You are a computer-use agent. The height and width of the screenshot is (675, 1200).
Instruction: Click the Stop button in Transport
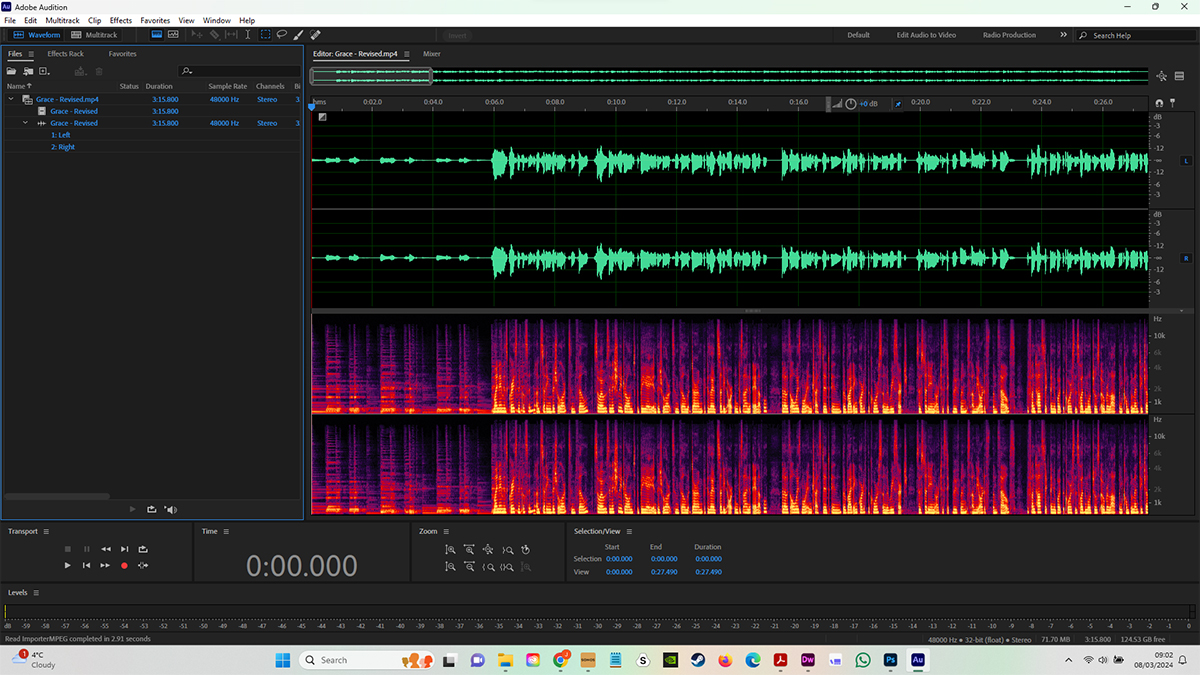(67, 549)
